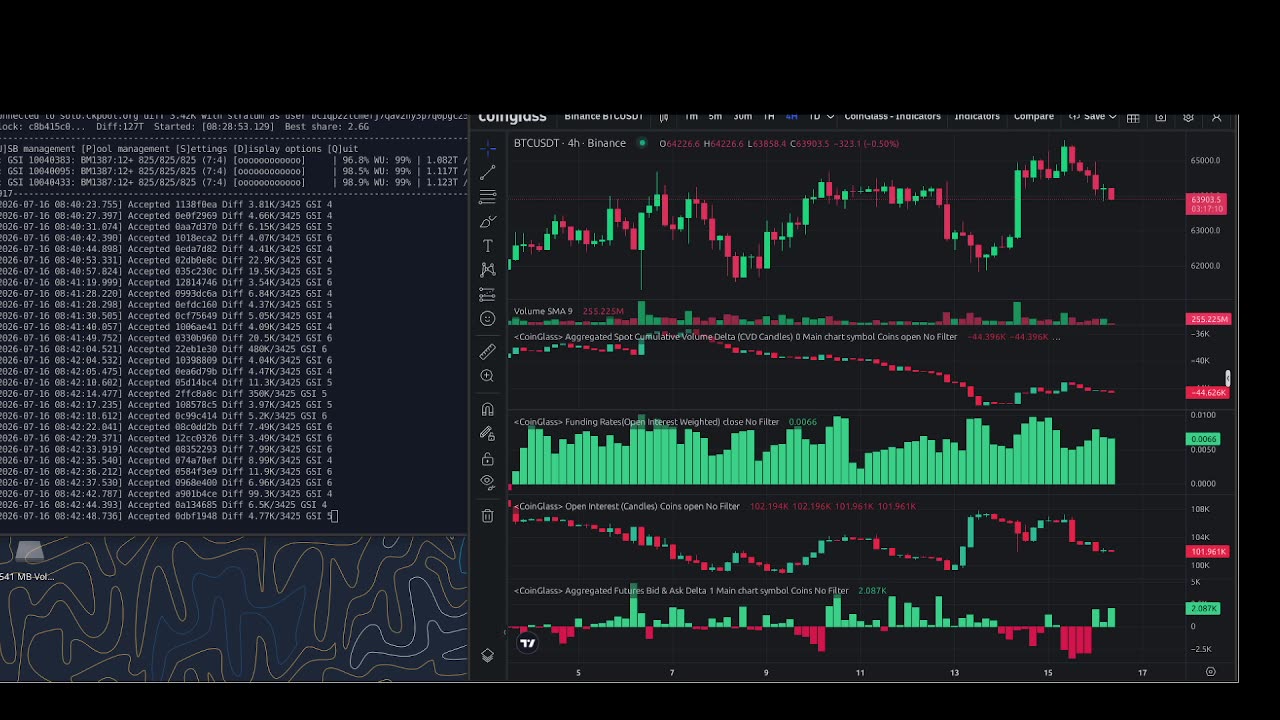Toggle fullscreen mode for the chart
The height and width of the screenshot is (720, 1280).
[x=1217, y=117]
